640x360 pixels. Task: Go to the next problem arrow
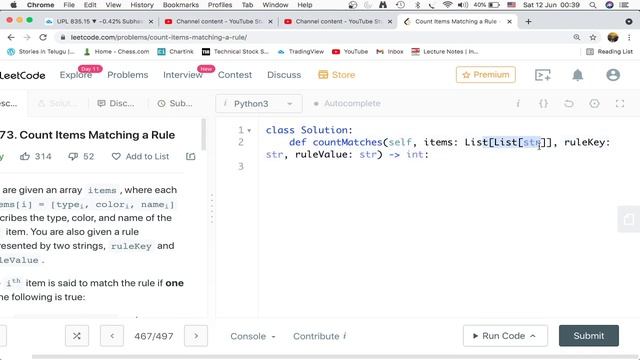click(196, 336)
